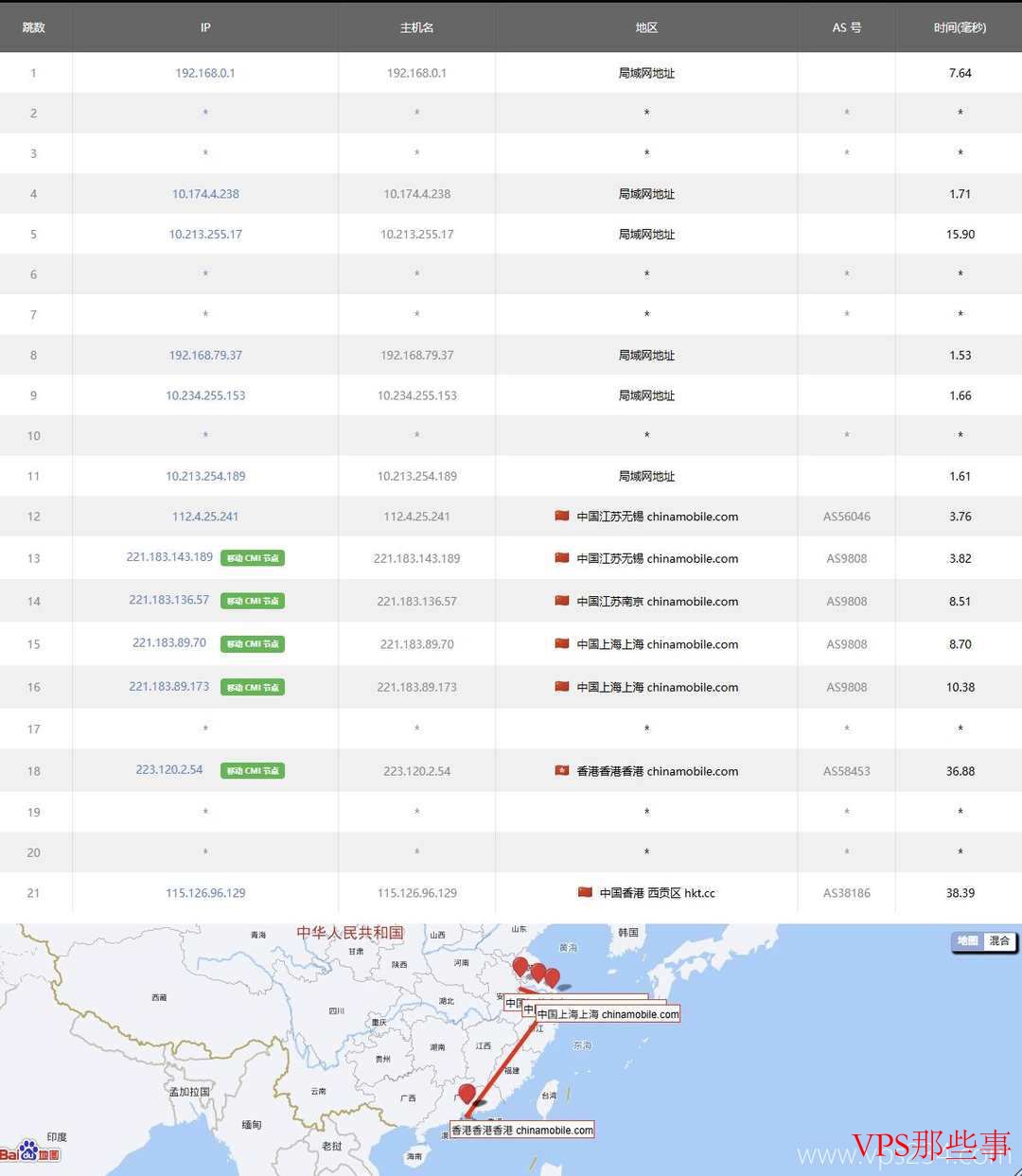Click AS56046 in hop 12 row

pos(846,517)
